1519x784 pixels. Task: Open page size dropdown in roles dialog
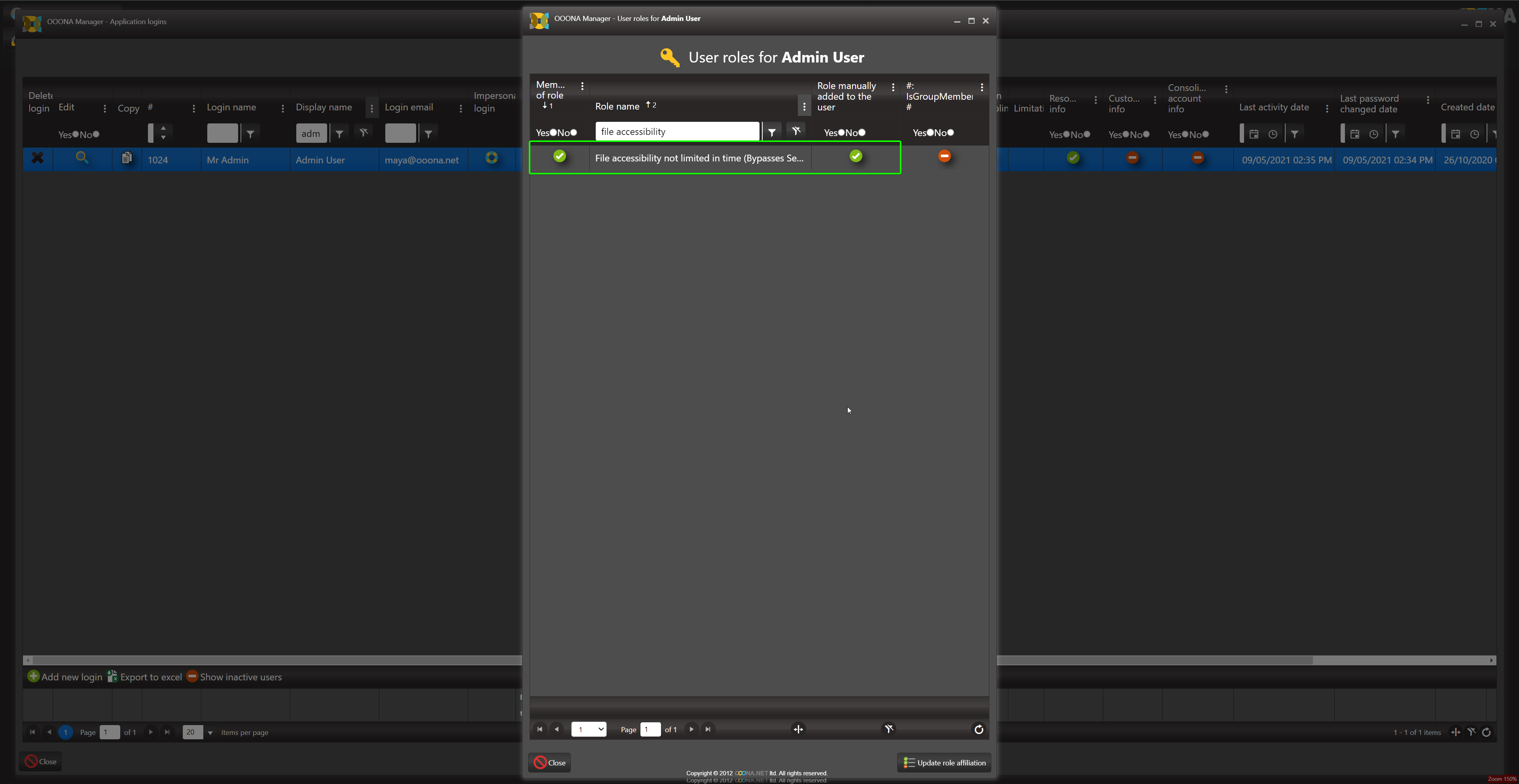click(x=589, y=730)
